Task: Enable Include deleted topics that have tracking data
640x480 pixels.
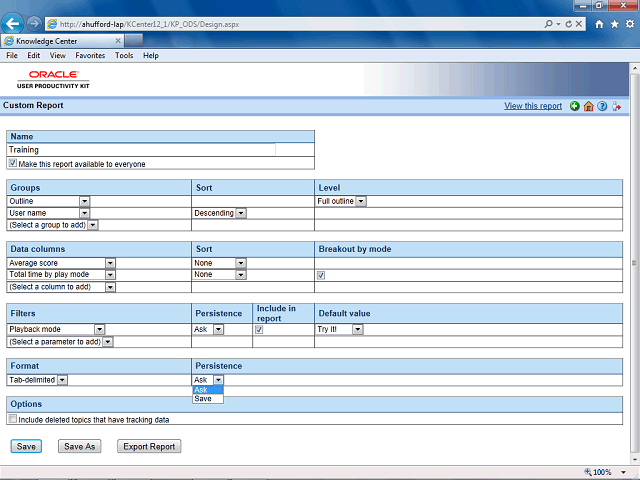Action: point(13,419)
